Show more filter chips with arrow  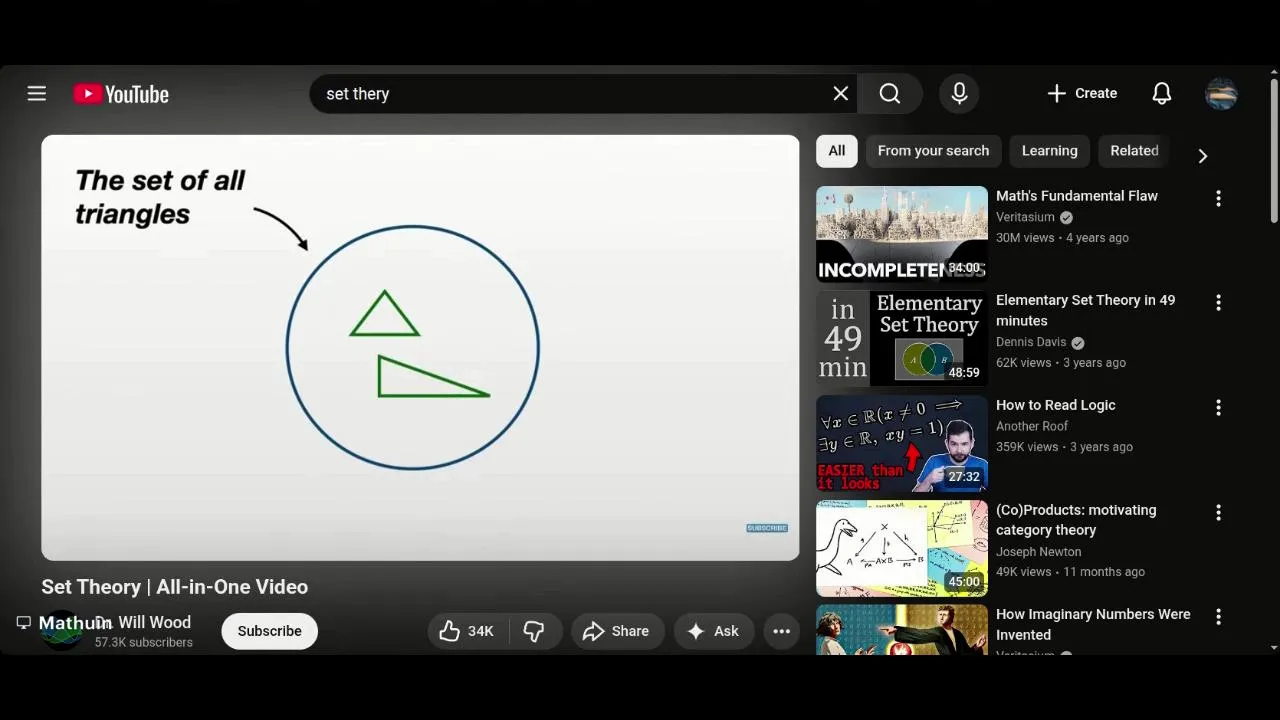point(1203,156)
